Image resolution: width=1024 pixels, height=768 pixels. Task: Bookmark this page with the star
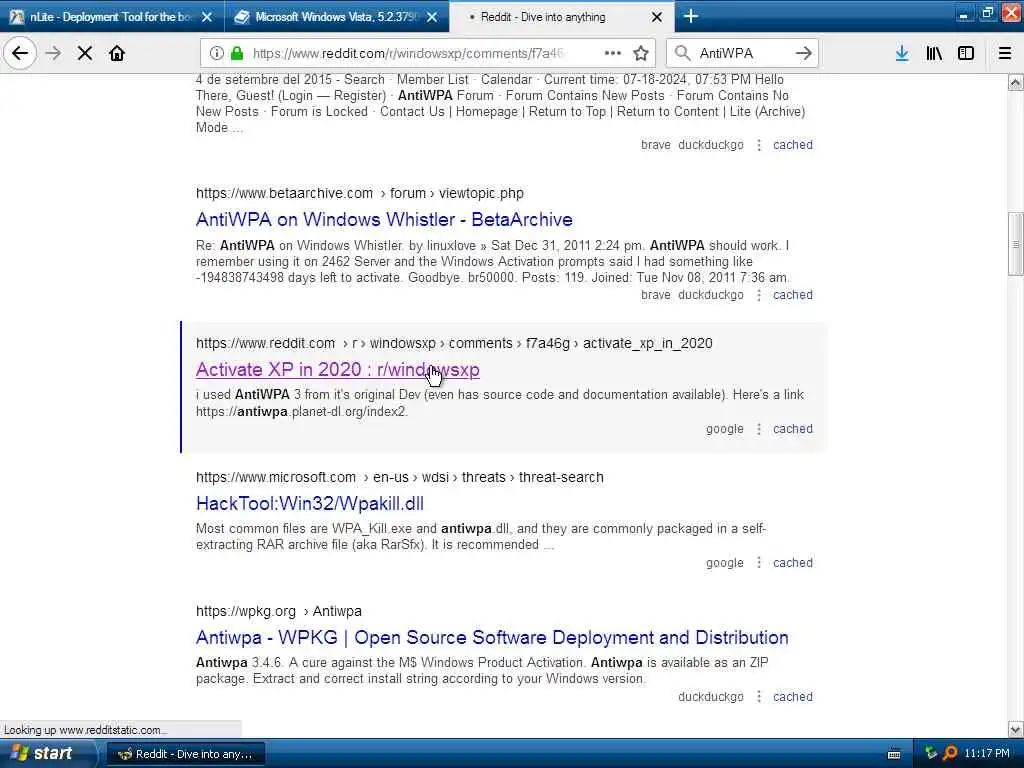[641, 53]
